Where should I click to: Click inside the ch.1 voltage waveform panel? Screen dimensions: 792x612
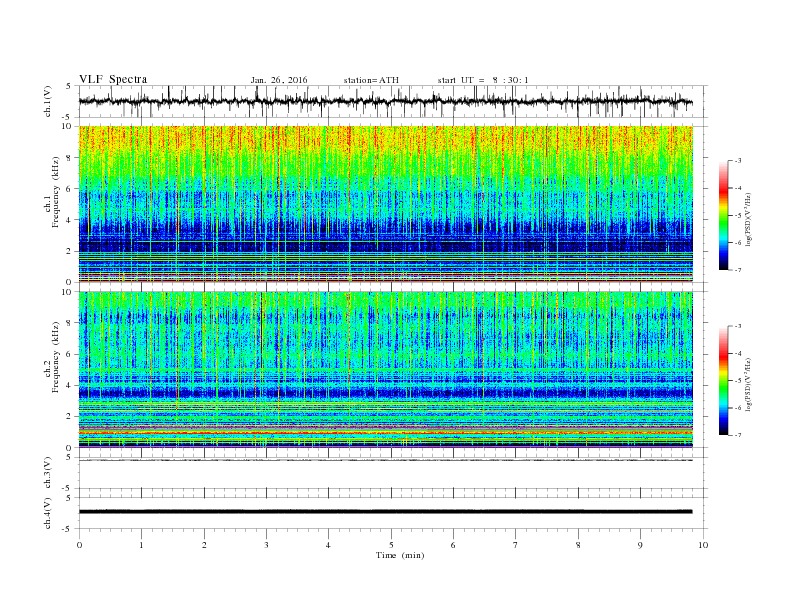click(392, 101)
